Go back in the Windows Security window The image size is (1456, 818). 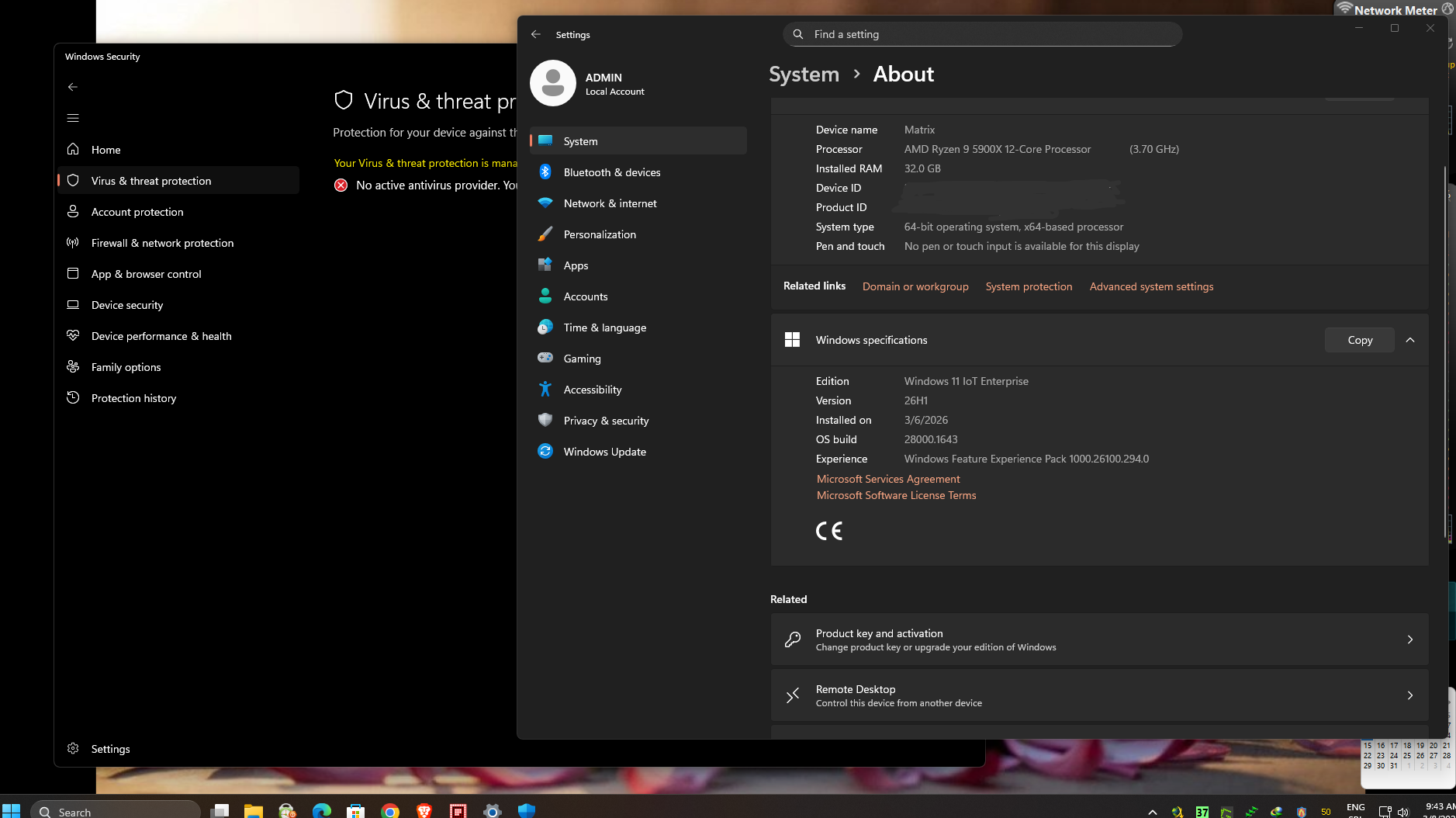pos(73,87)
